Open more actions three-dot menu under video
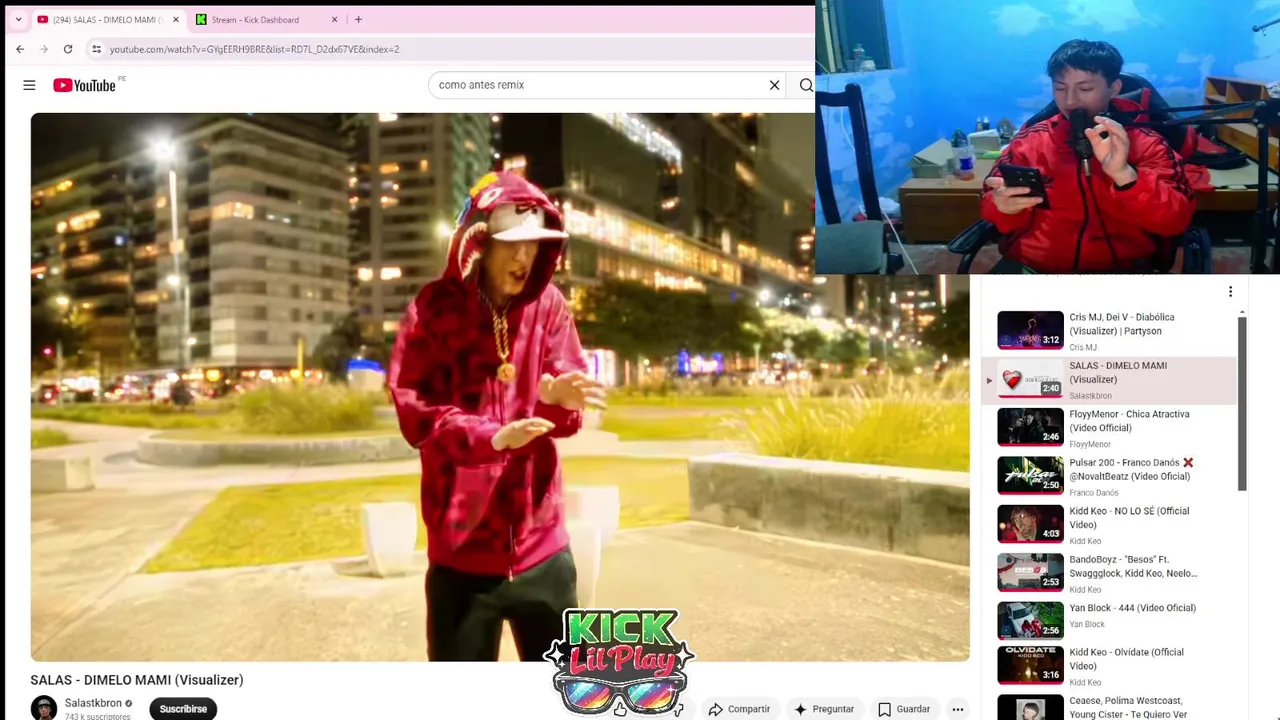1280x720 pixels. coord(958,709)
